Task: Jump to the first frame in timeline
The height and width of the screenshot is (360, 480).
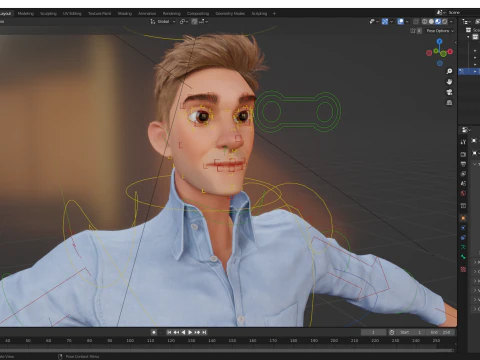Action: [x=169, y=332]
